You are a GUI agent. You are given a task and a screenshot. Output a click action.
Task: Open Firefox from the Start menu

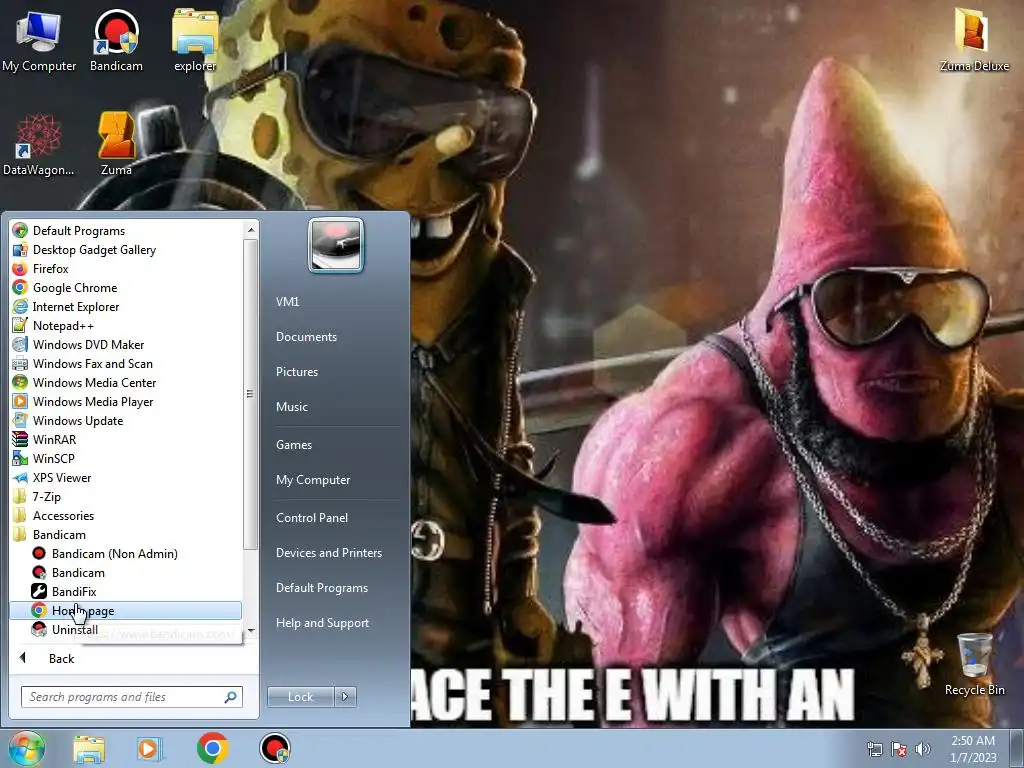tap(126, 268)
